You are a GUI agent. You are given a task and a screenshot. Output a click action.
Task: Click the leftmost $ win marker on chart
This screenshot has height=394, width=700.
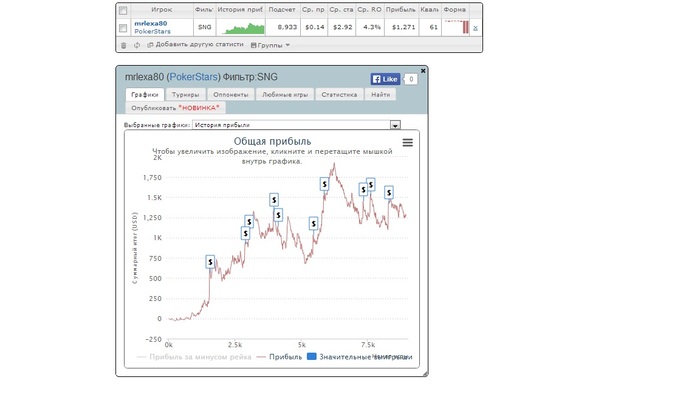tap(210, 262)
